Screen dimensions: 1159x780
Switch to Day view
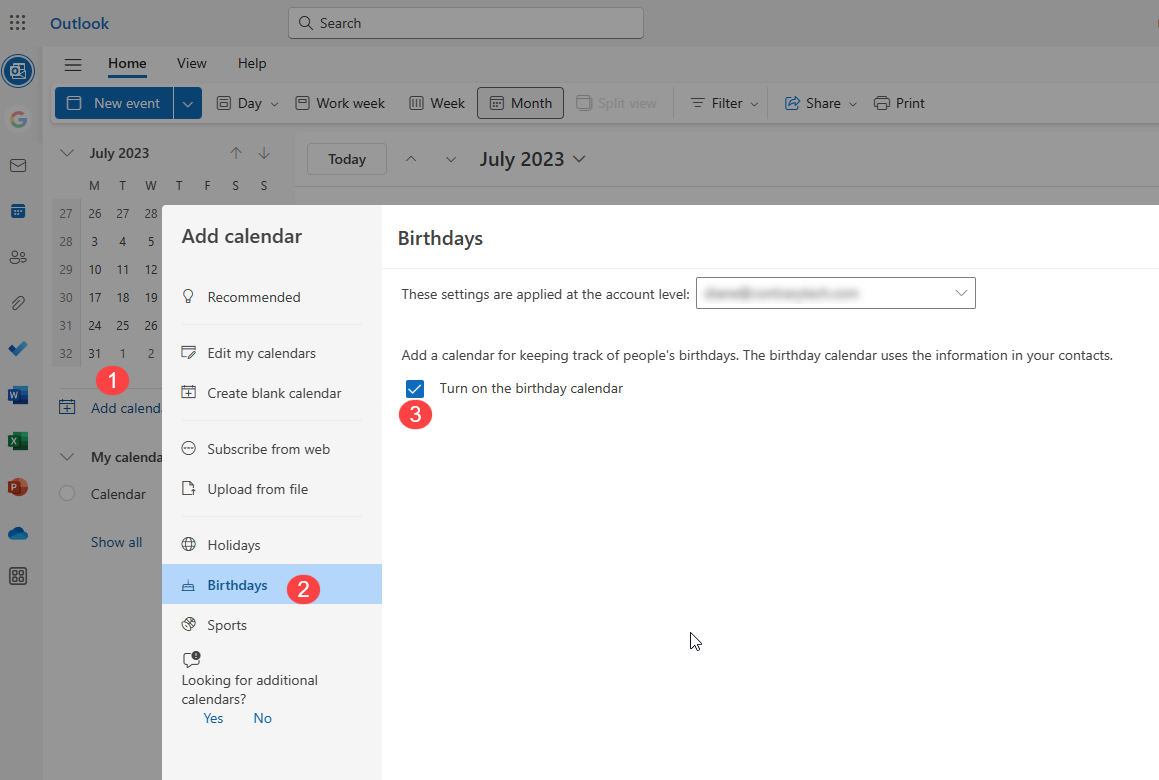point(239,103)
